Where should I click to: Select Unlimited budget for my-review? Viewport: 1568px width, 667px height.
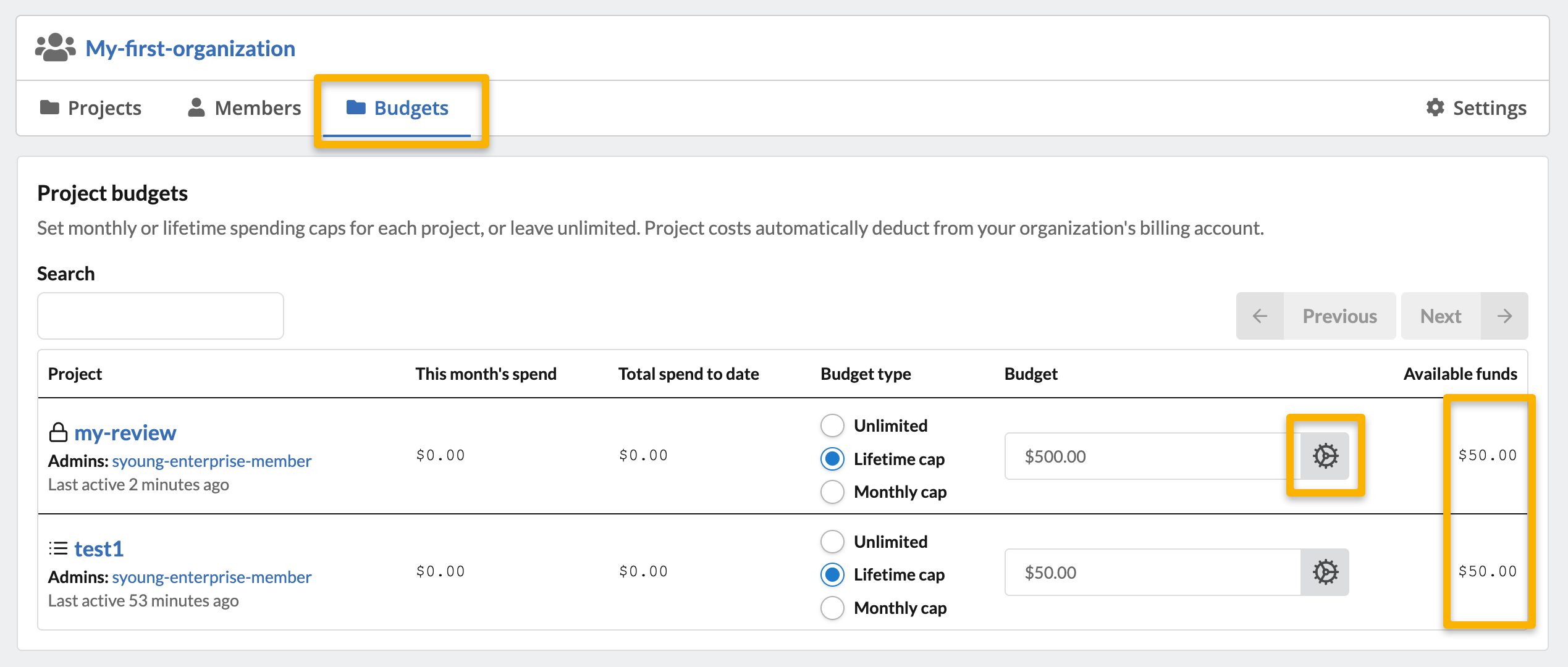pos(832,426)
